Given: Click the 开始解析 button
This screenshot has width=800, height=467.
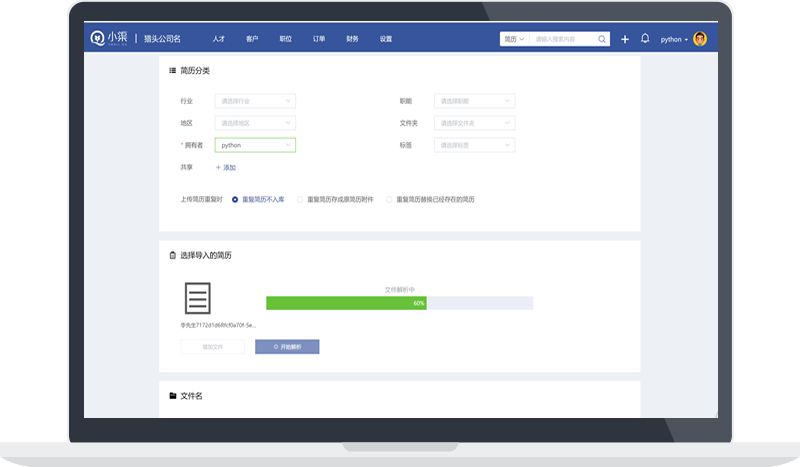Looking at the screenshot, I should pyautogui.click(x=287, y=347).
